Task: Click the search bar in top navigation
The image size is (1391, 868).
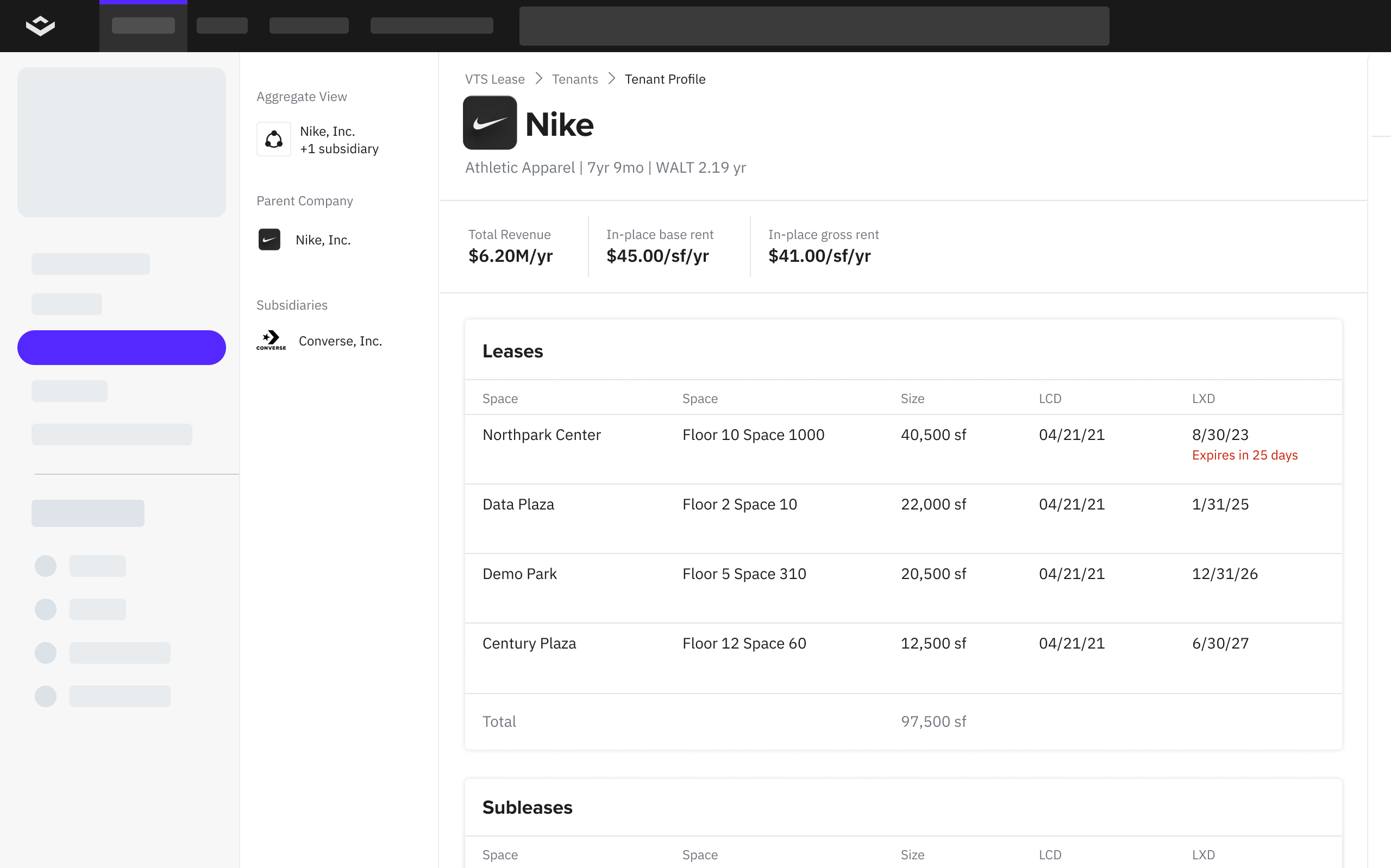Action: tap(814, 26)
